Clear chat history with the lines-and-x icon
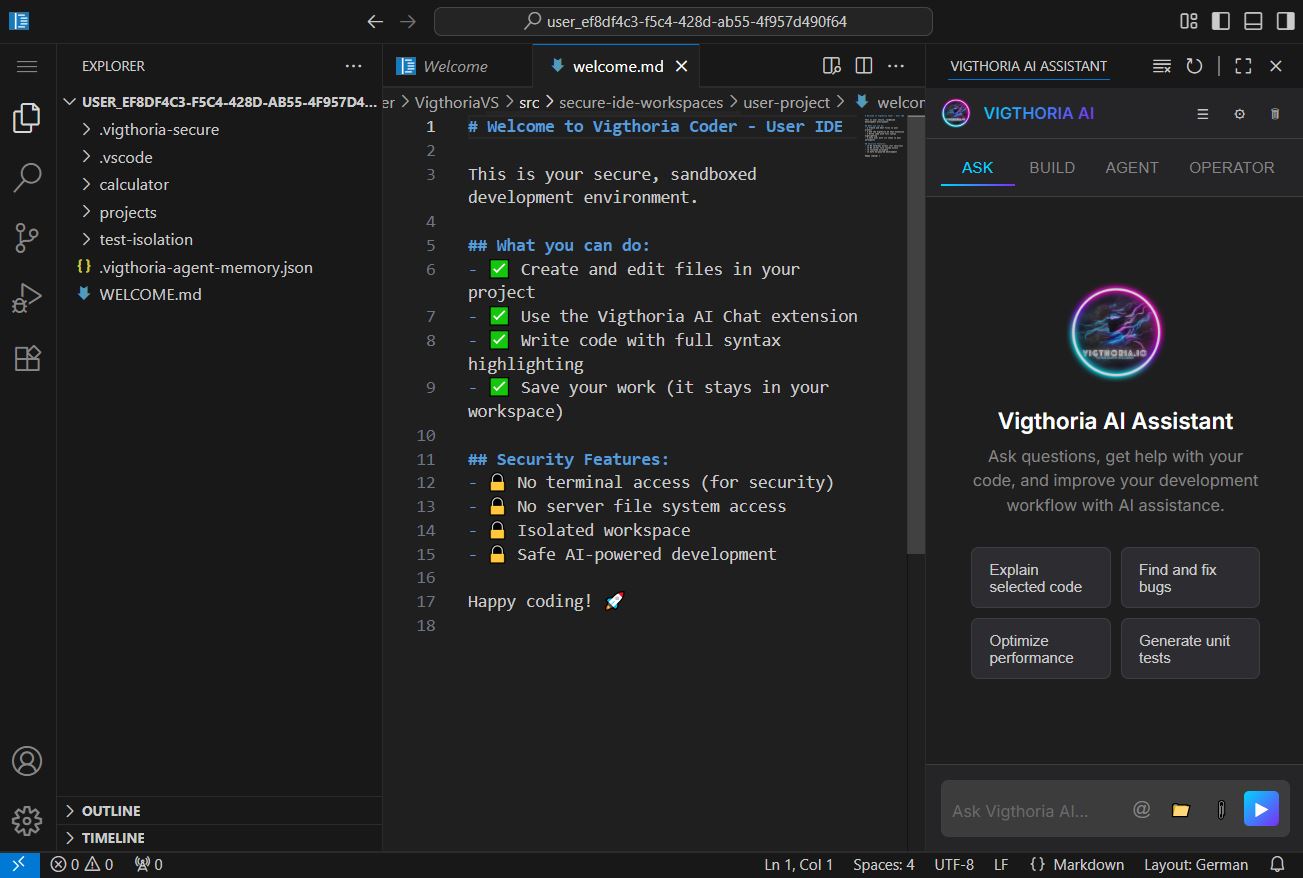The width and height of the screenshot is (1303, 878). pyautogui.click(x=1161, y=65)
